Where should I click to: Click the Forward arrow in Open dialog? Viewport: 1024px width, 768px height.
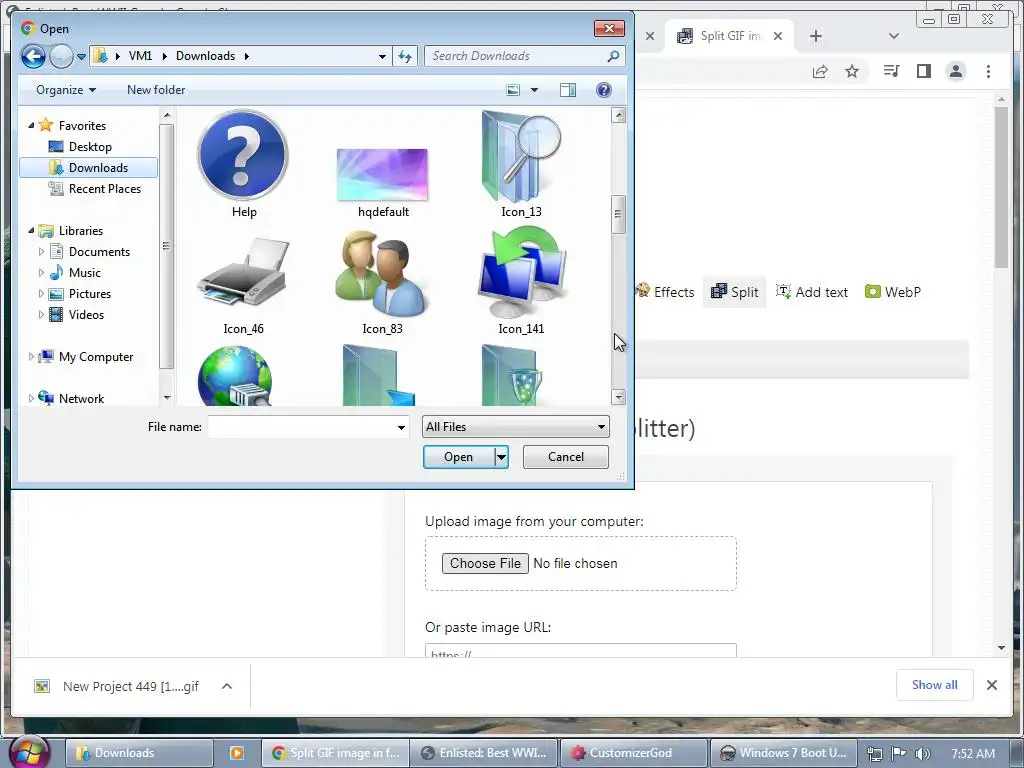[x=61, y=56]
